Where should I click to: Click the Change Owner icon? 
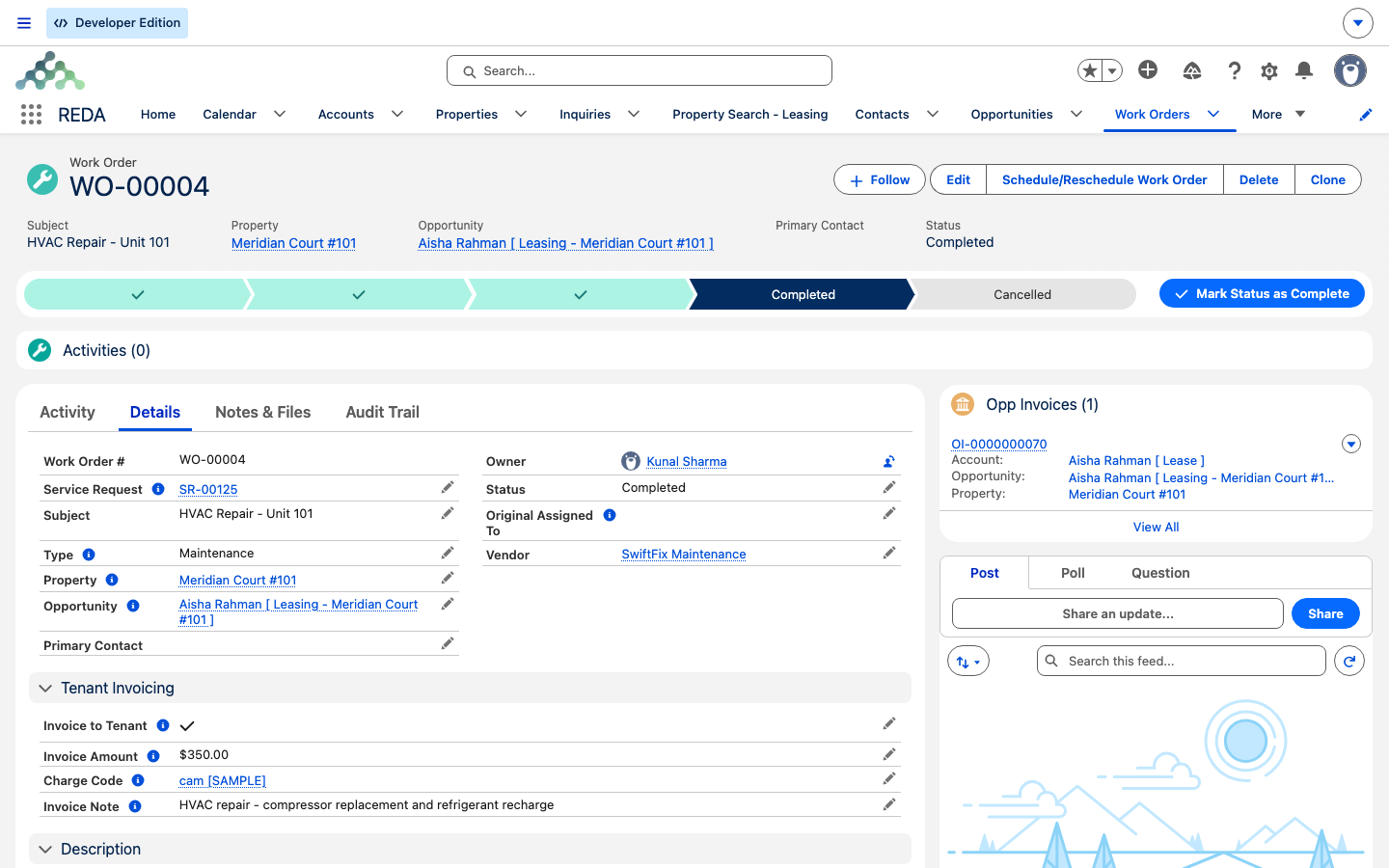pos(889,462)
